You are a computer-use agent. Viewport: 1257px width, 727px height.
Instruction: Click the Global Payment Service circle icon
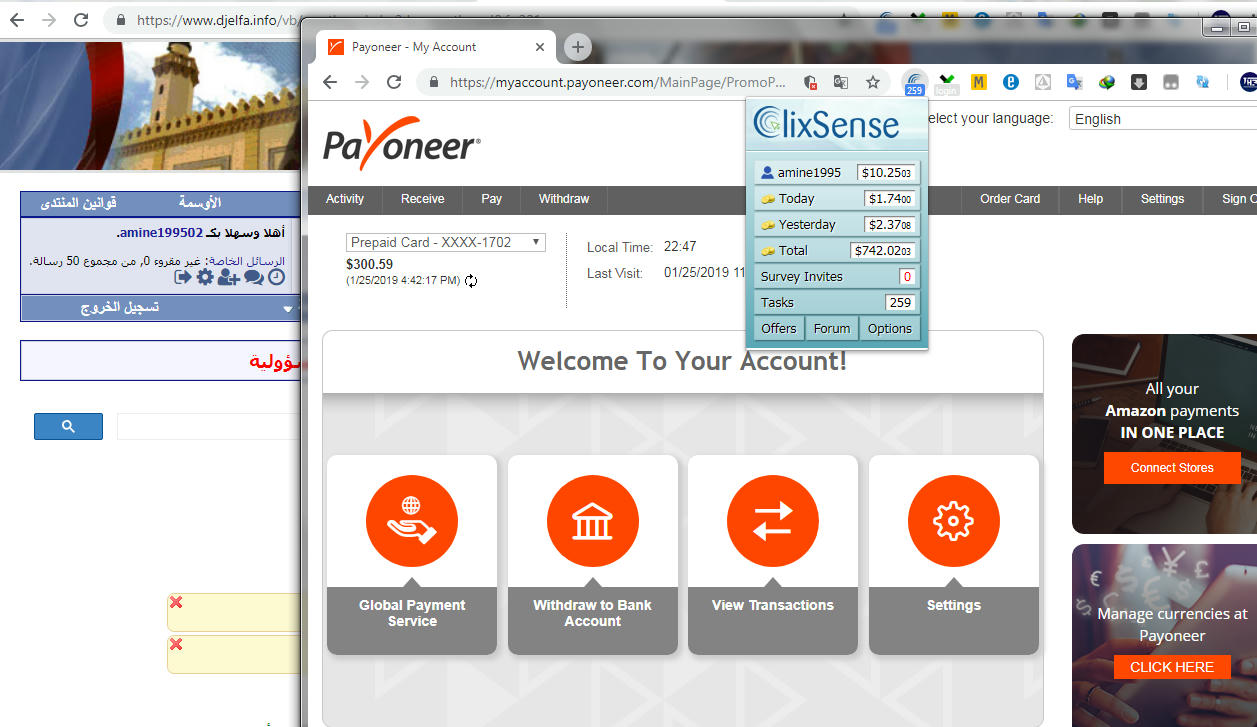[x=412, y=521]
